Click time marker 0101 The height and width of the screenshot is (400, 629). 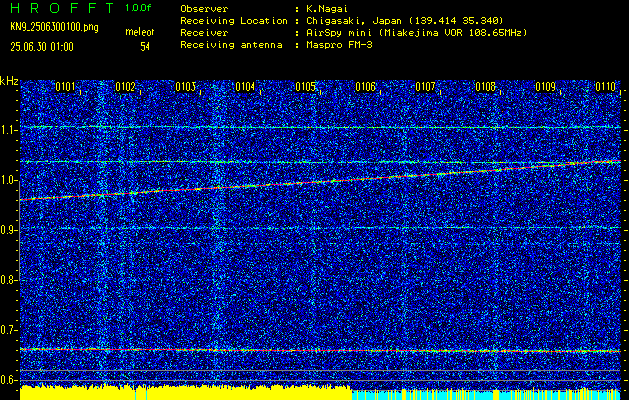(65, 87)
